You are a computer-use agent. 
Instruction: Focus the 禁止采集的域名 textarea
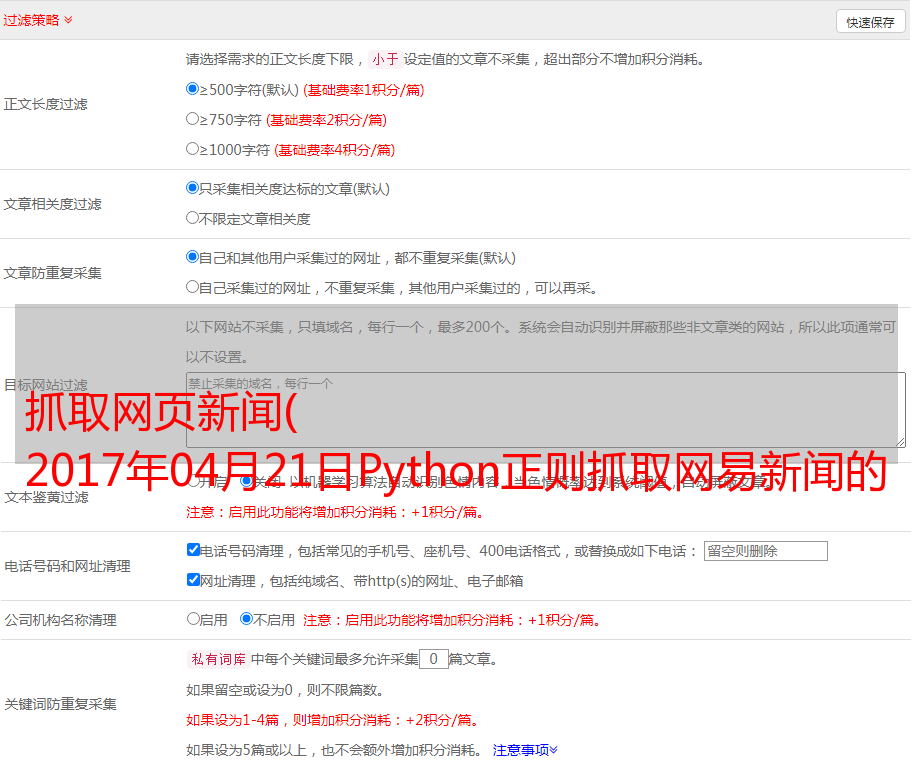click(546, 410)
